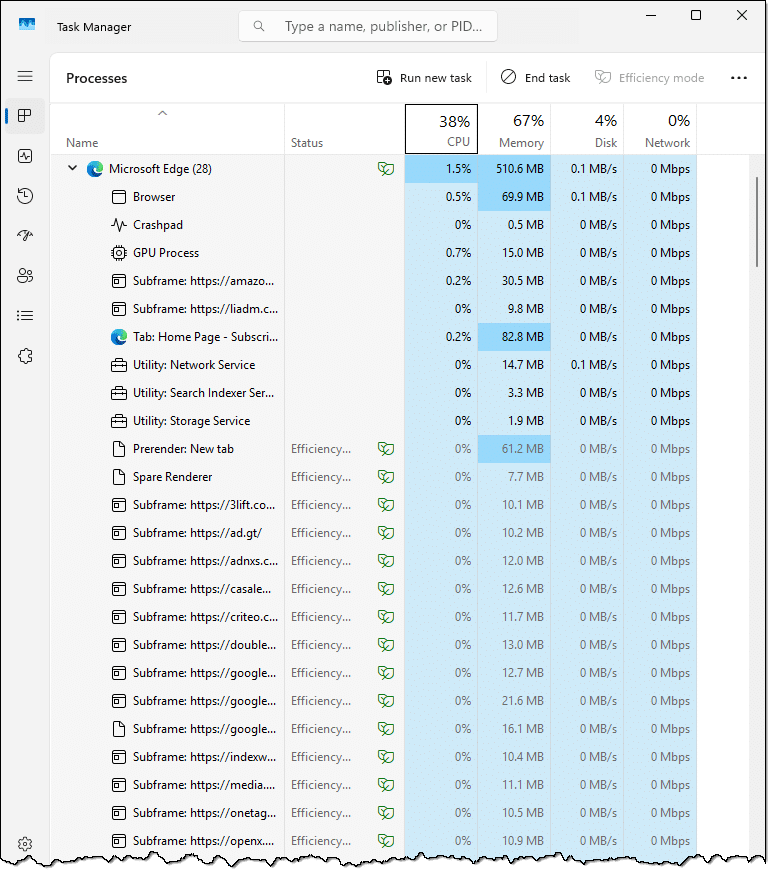Click Run new task
This screenshot has height=874, width=771.
coord(424,78)
